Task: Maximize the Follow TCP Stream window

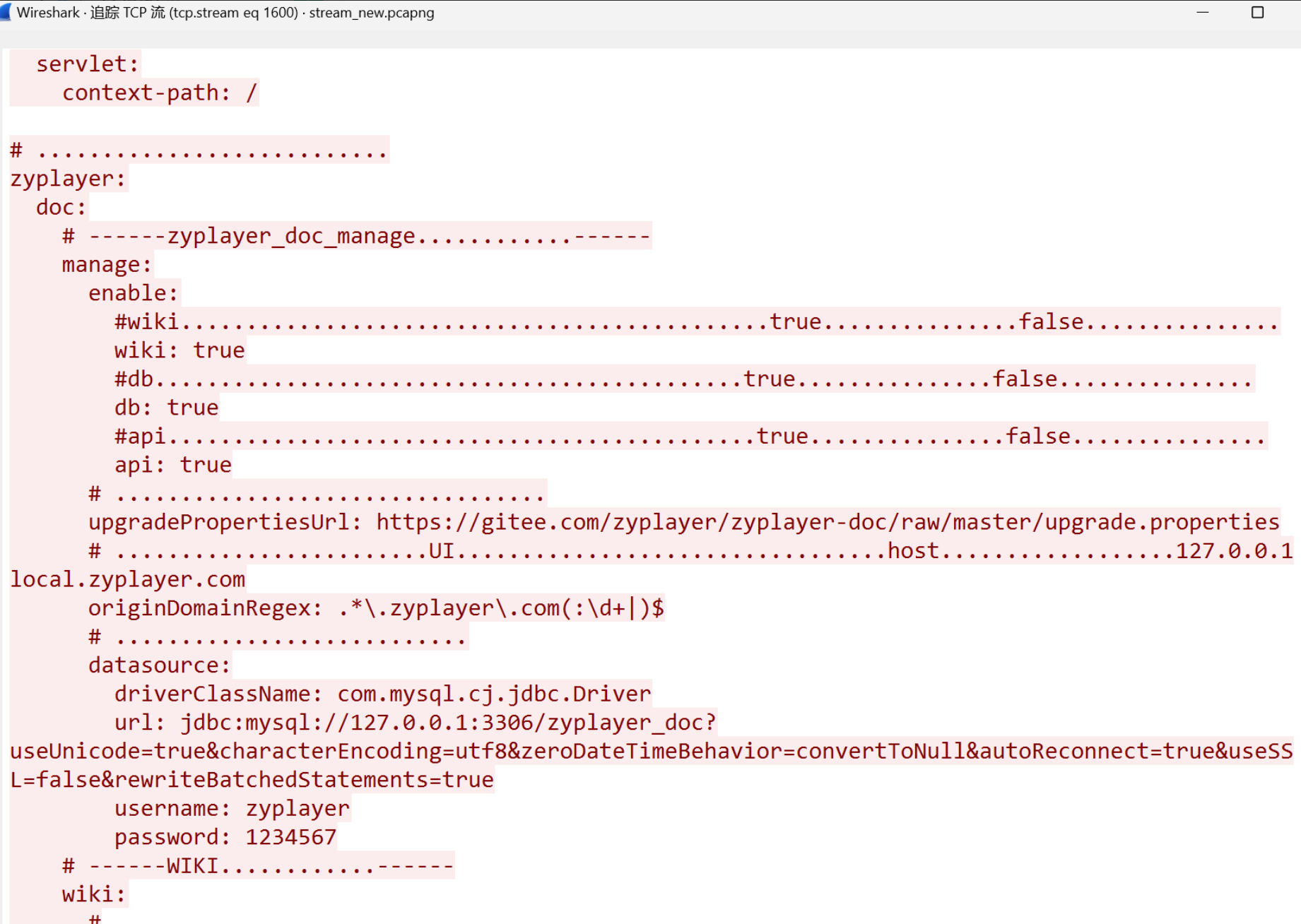Action: 1257,12
